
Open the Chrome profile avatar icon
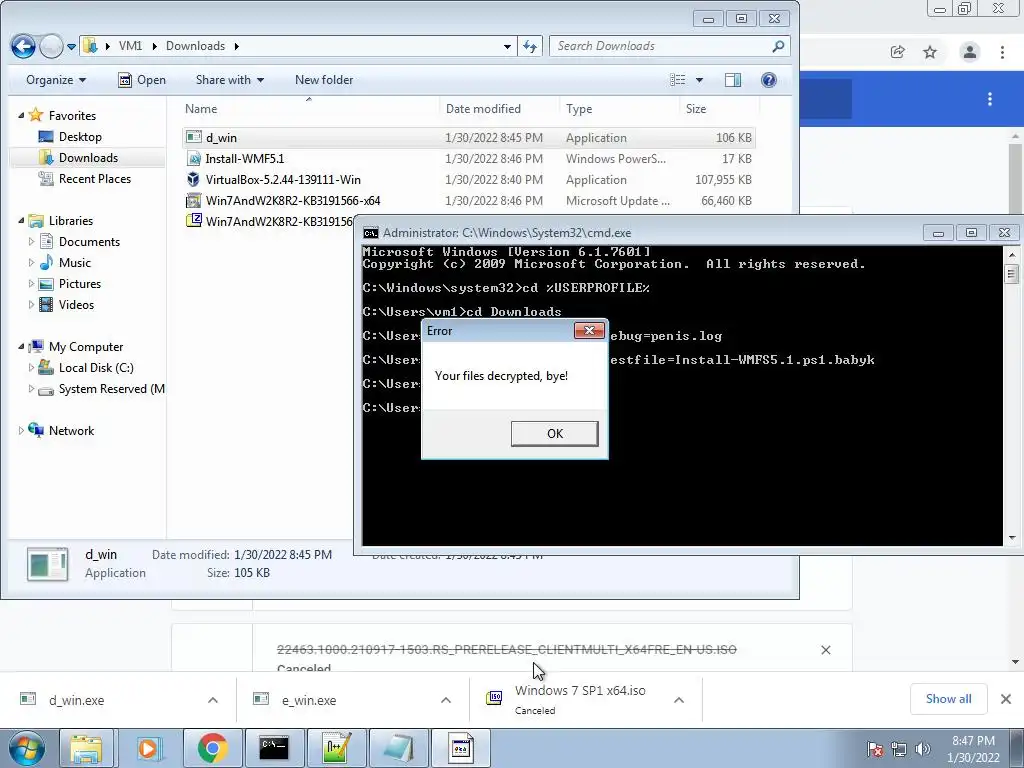(x=970, y=52)
